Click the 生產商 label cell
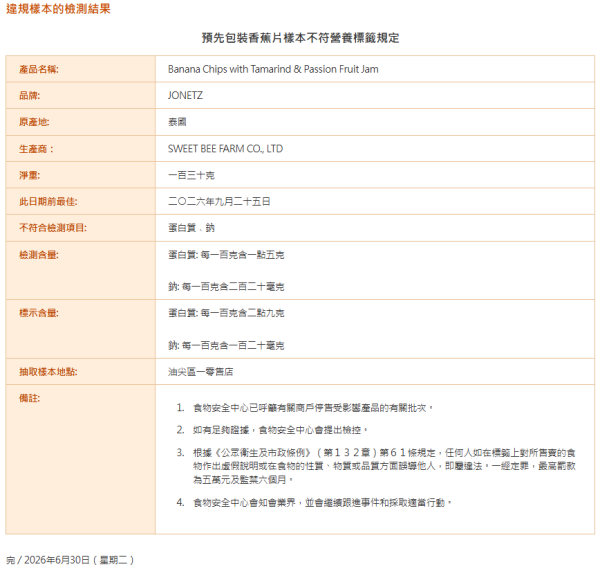The width and height of the screenshot is (600, 569). pos(81,149)
